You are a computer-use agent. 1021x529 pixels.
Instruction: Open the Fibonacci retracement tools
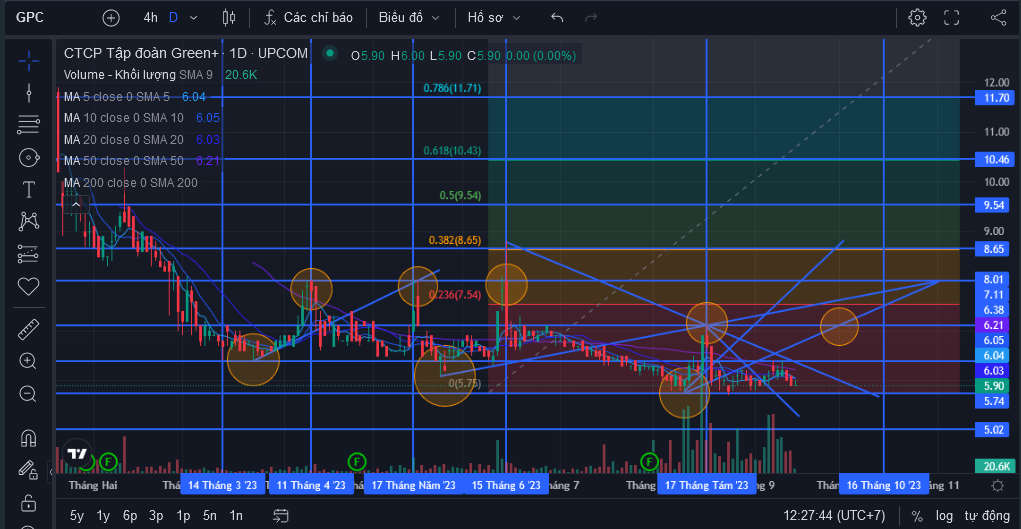(29, 124)
